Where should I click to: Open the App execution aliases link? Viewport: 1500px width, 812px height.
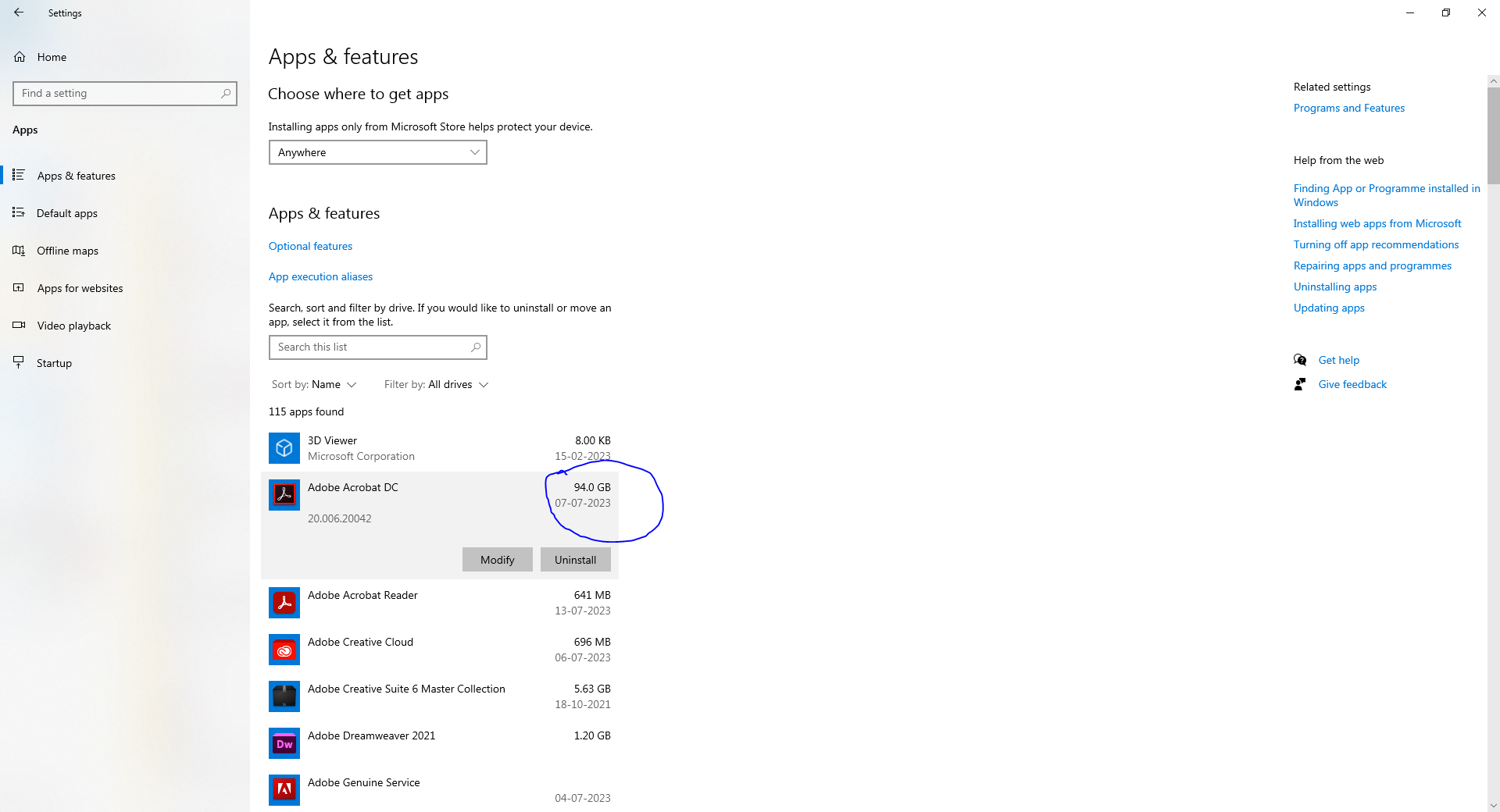(320, 276)
